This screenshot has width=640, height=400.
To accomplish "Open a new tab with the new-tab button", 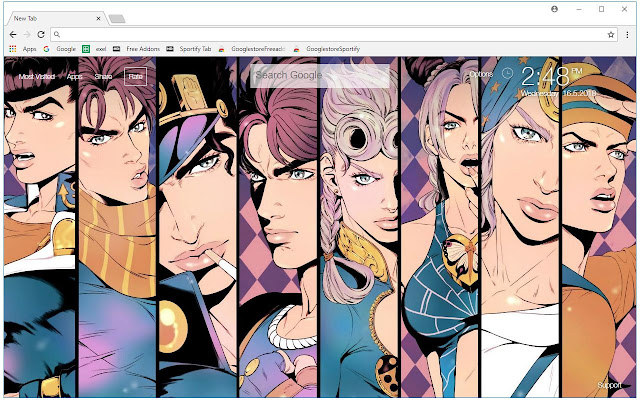I will click(117, 19).
